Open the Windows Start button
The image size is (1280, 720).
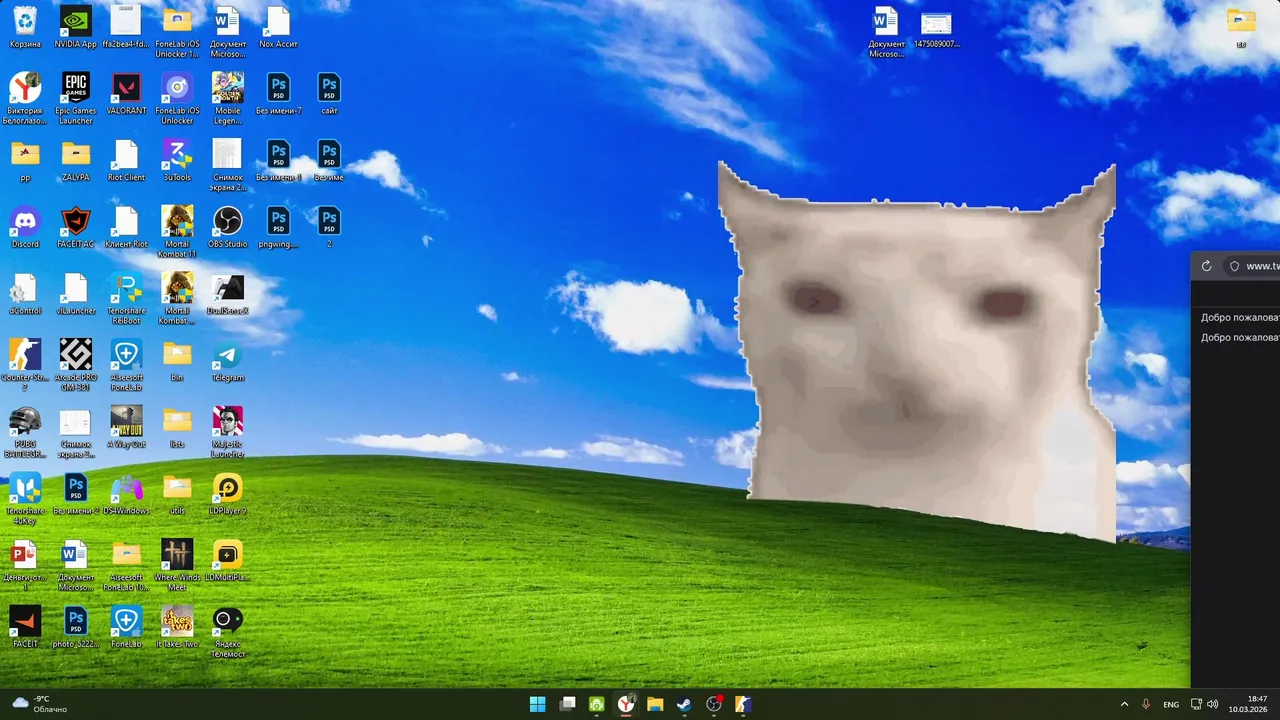click(537, 704)
